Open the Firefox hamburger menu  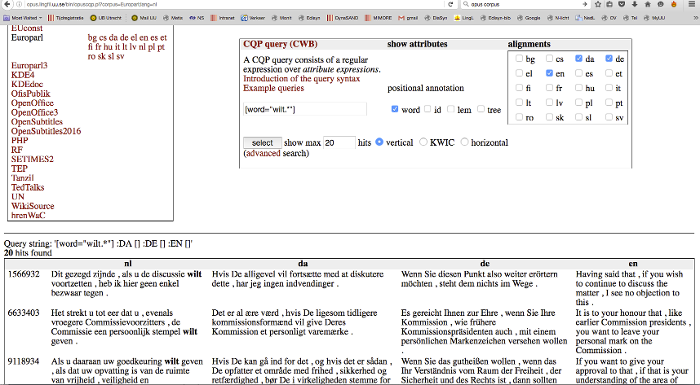tap(692, 4)
